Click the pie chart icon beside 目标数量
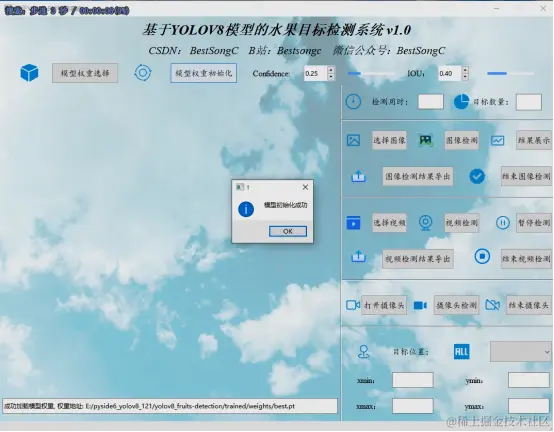The height and width of the screenshot is (432, 554). pos(461,102)
